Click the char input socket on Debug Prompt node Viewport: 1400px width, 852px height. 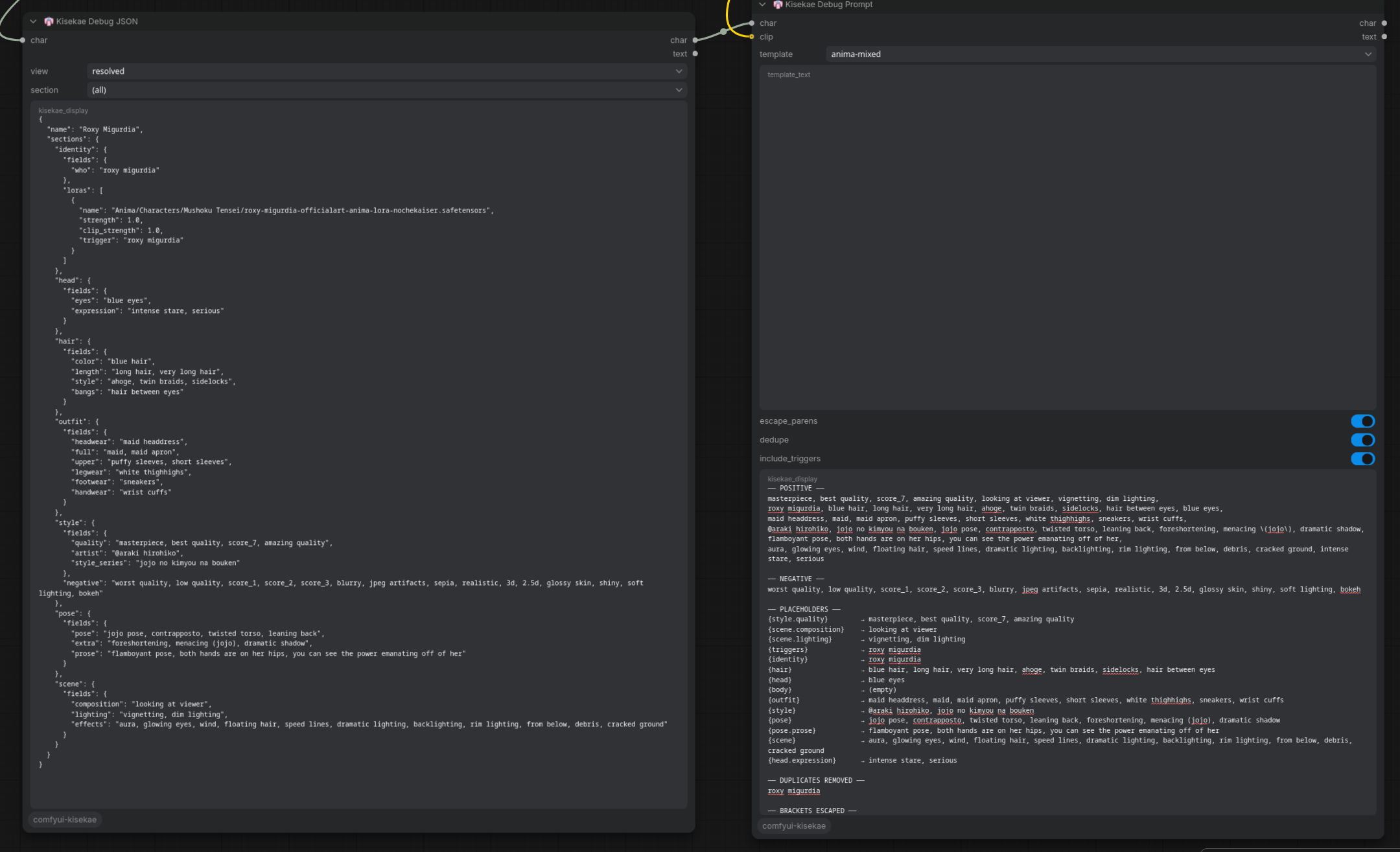752,23
